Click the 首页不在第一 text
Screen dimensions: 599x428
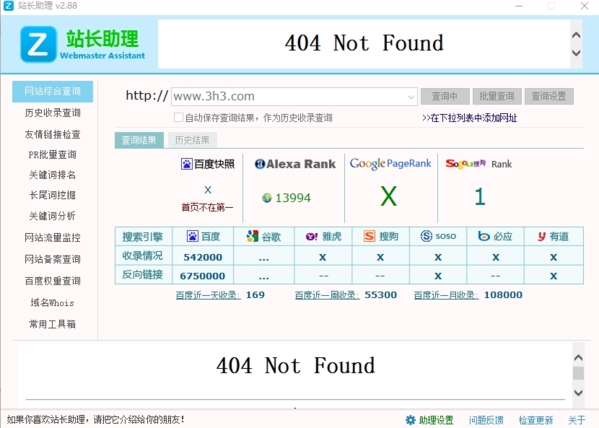coord(207,208)
